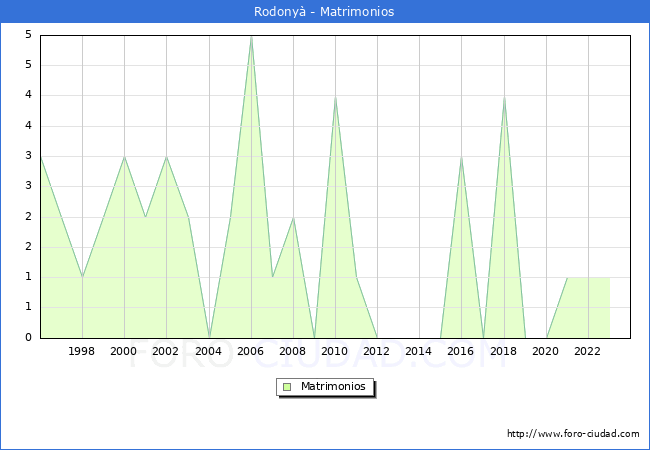Select the 2000 x-axis label
Viewport: 650px width, 450px height.
[x=124, y=351]
